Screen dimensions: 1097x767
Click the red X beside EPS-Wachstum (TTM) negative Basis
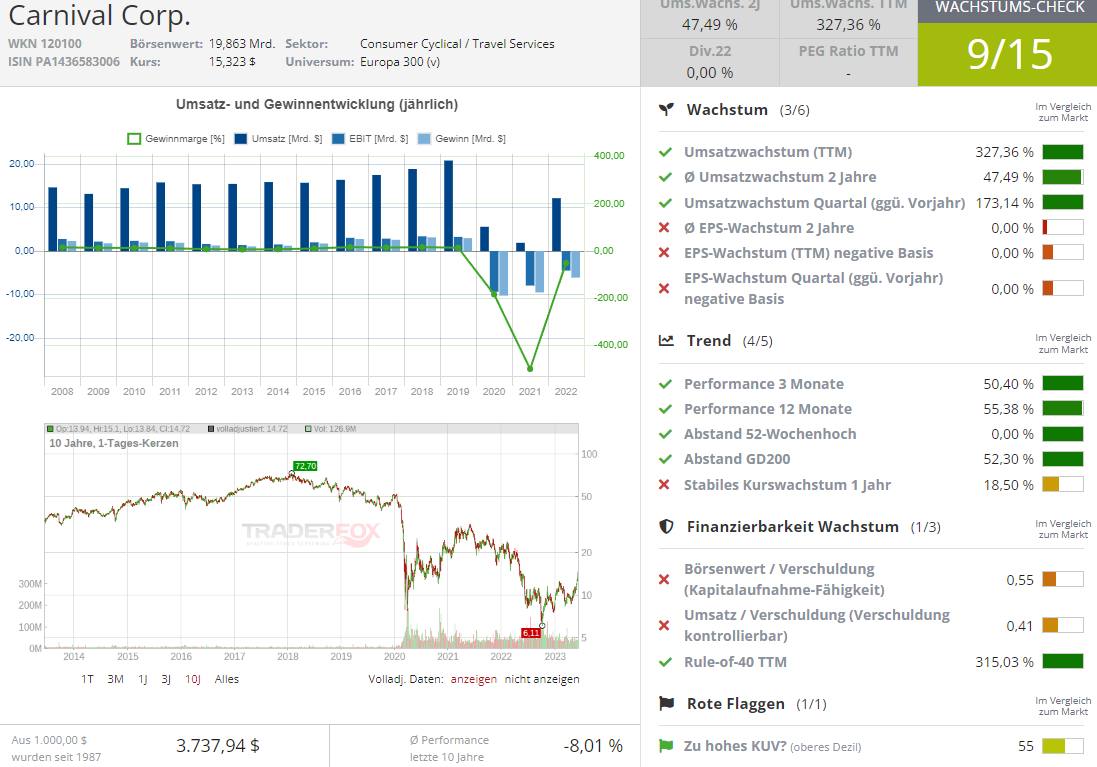pos(665,253)
